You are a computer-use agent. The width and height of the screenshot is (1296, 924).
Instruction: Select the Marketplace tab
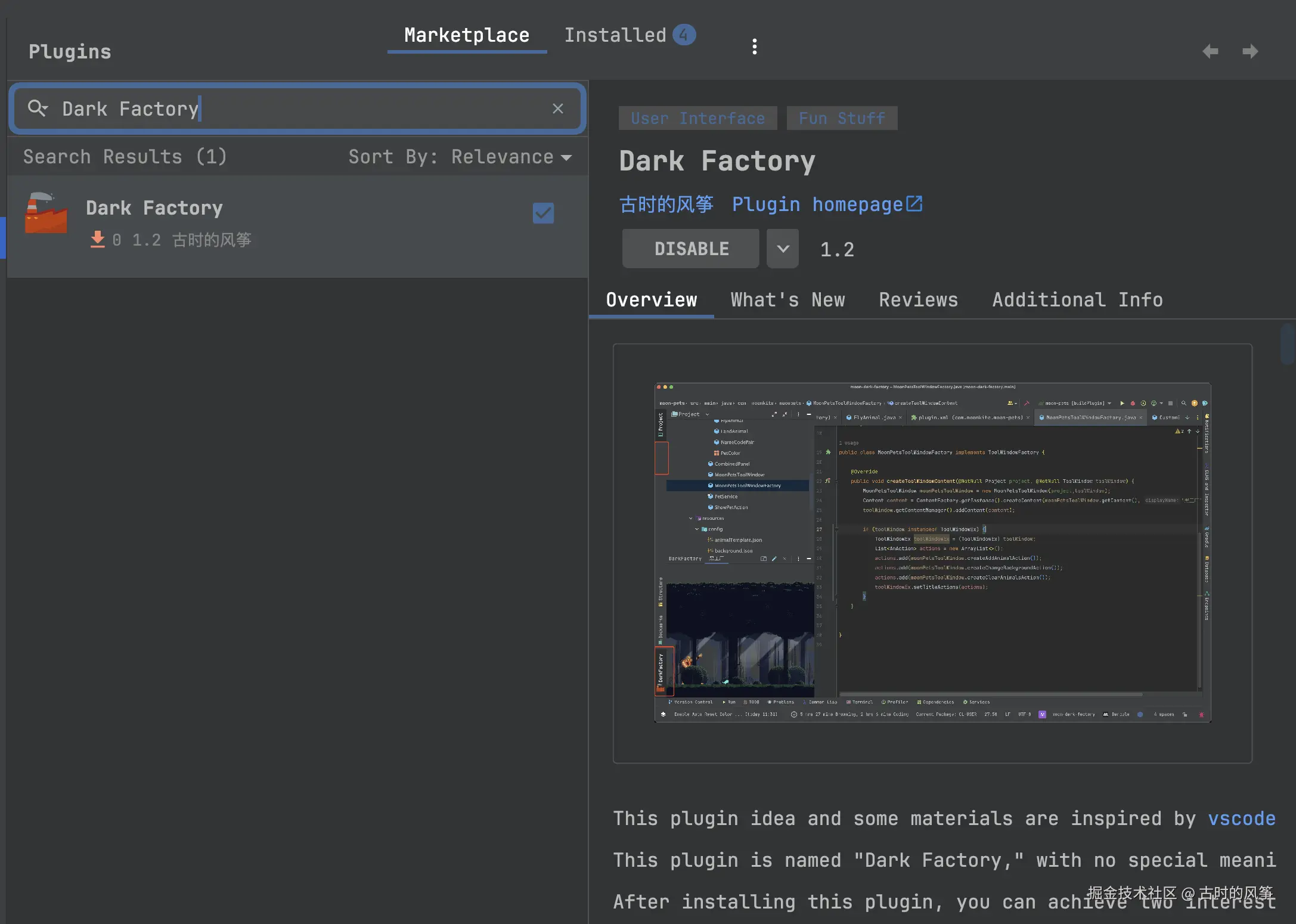point(467,35)
